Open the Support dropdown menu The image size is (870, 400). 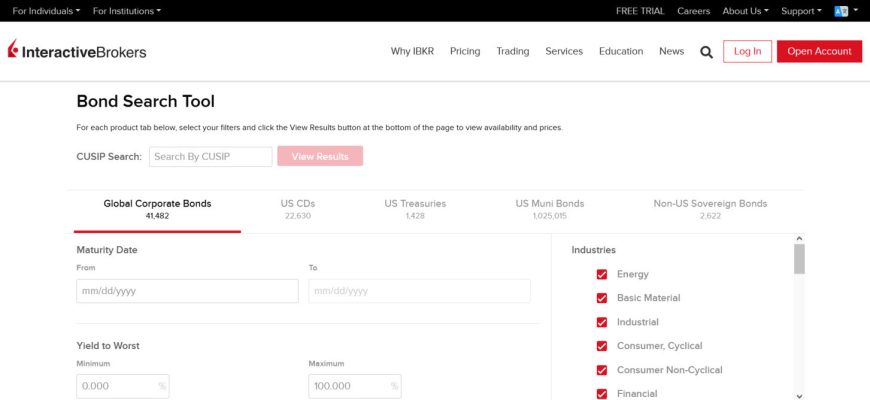pos(801,11)
